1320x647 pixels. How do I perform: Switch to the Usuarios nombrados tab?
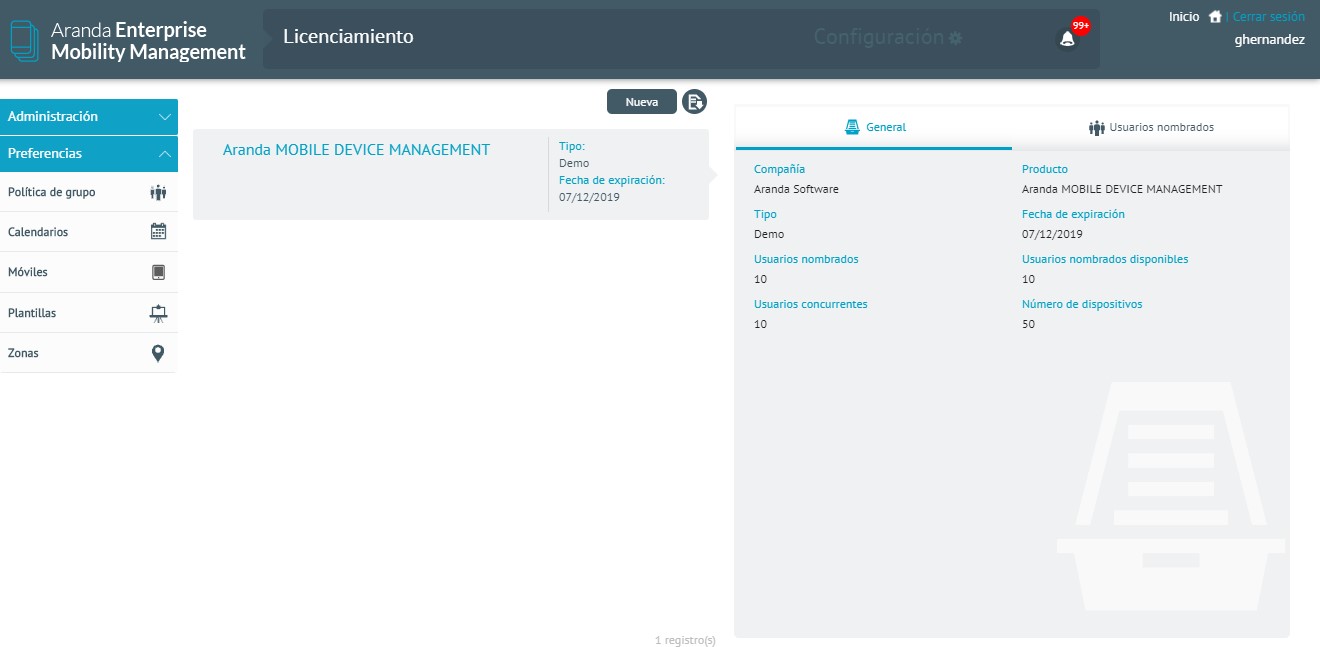point(1150,127)
